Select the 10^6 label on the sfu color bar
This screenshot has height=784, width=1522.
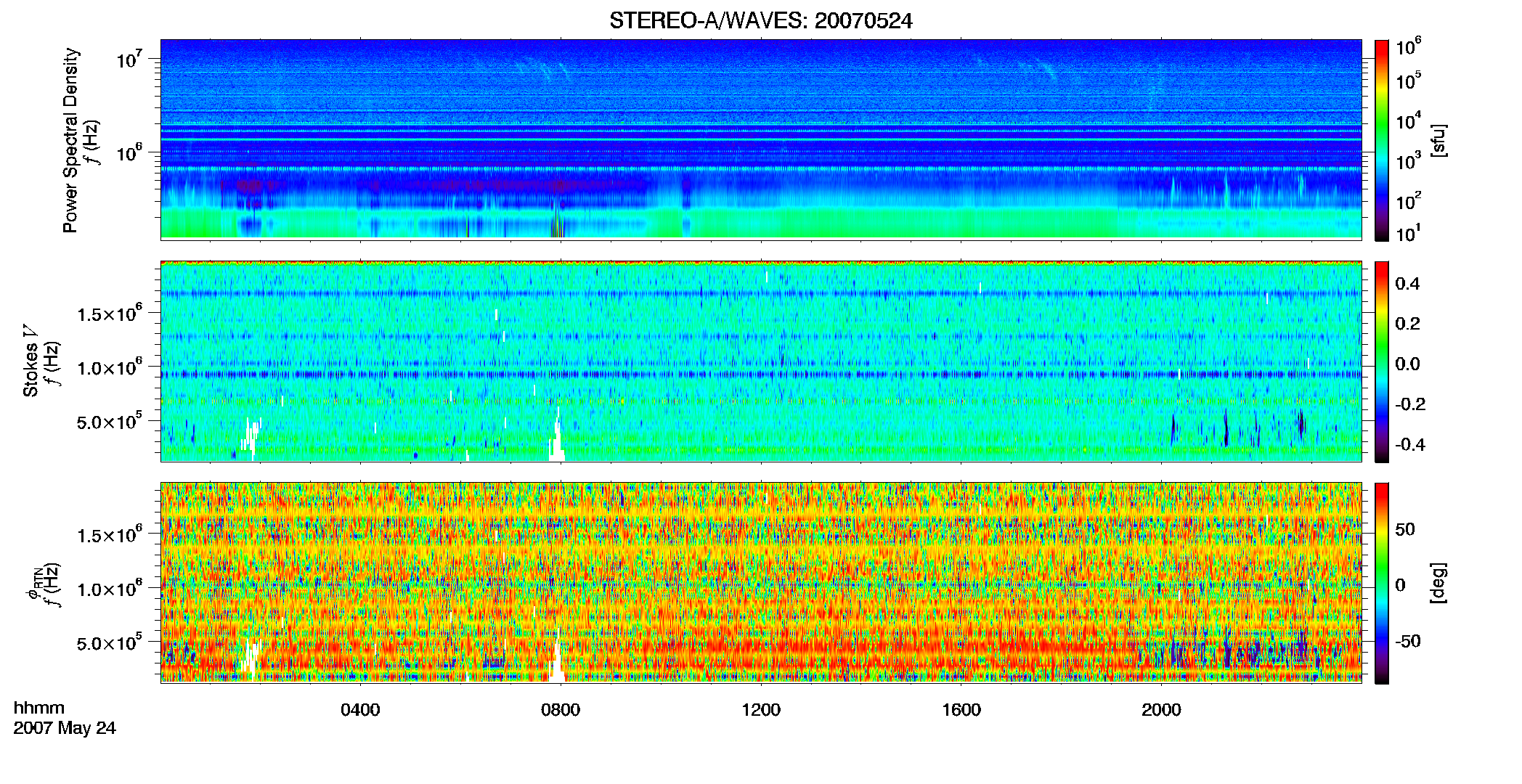tap(1409, 46)
